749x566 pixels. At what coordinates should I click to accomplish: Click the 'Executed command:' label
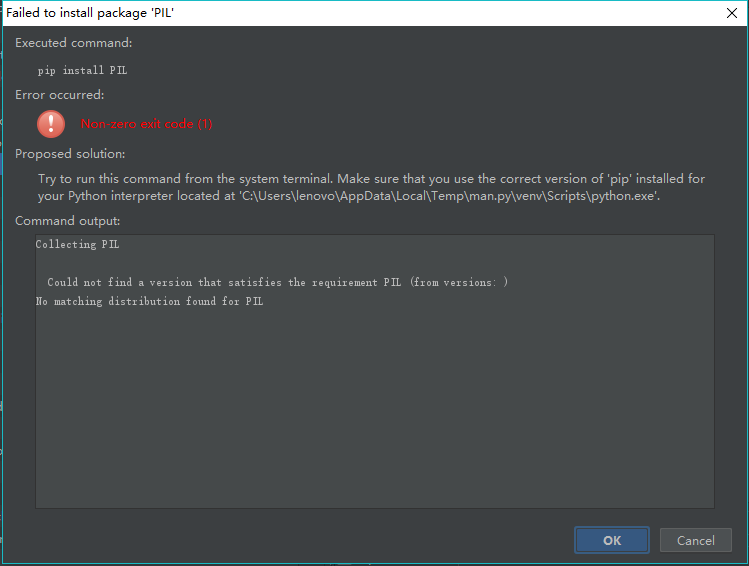(74, 43)
